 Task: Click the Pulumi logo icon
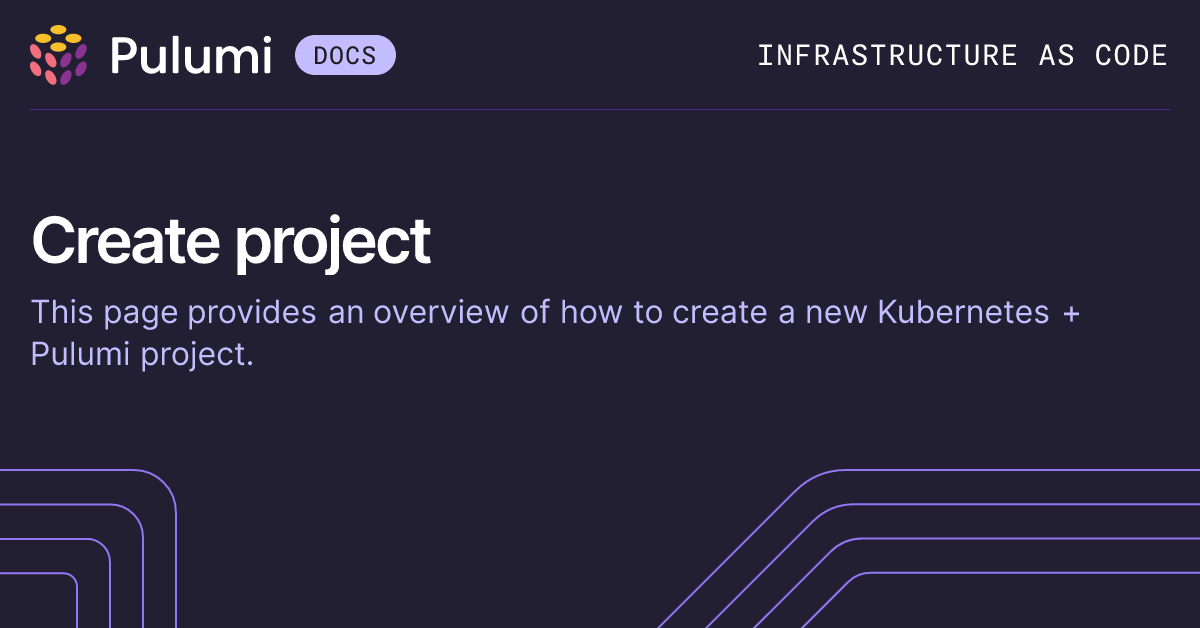[58, 55]
